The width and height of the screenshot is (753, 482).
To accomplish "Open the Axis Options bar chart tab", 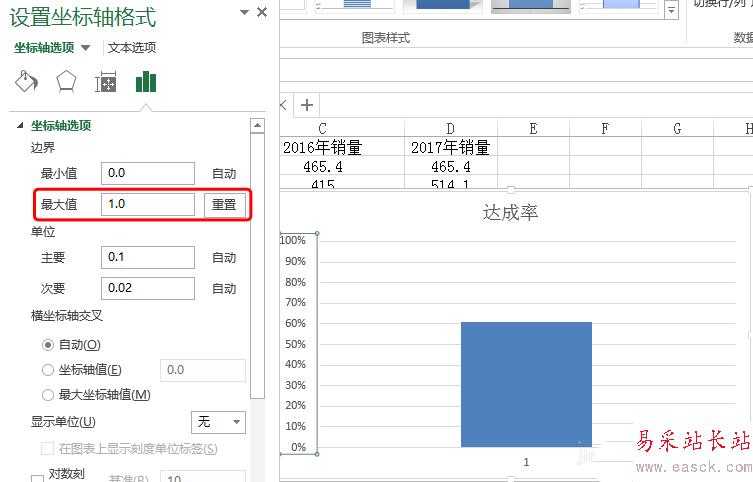I will tap(146, 82).
